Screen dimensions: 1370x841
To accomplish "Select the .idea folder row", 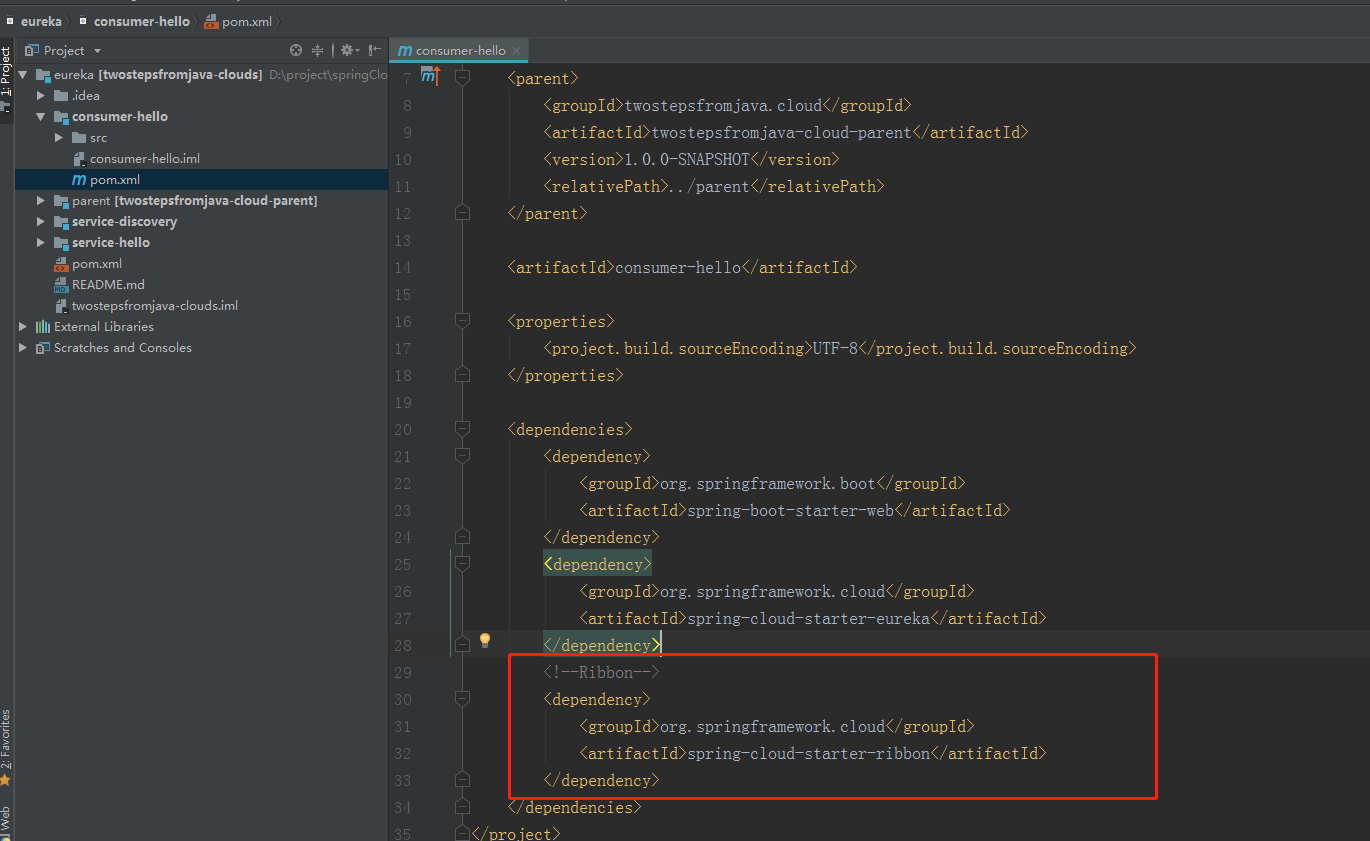I will point(201,96).
